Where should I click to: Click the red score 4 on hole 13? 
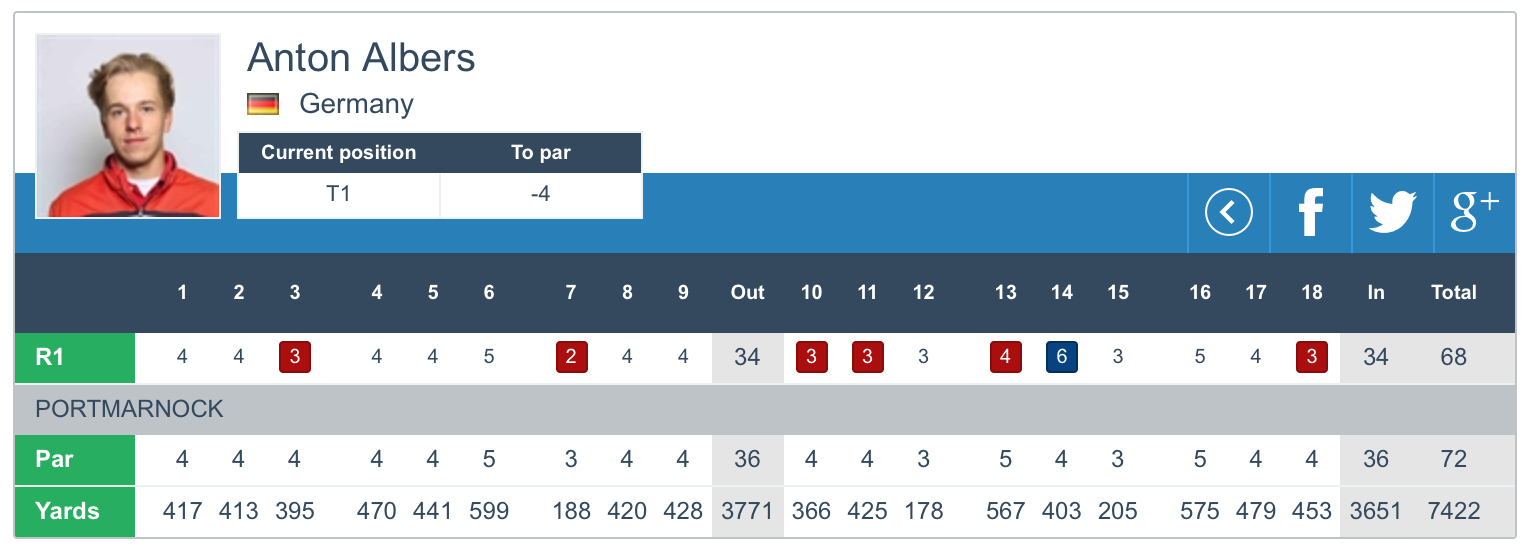point(1005,357)
